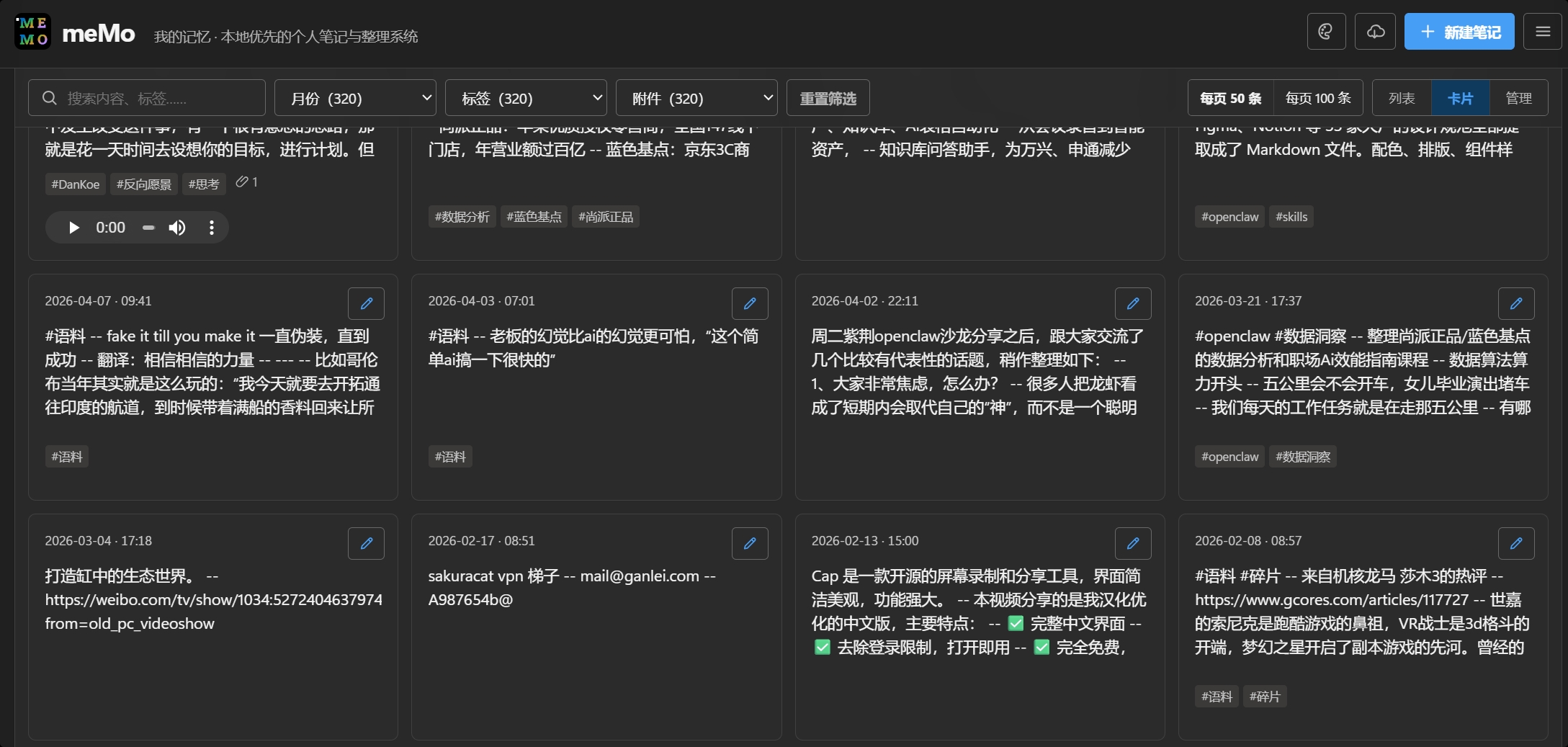The image size is (1568, 747).
Task: Filter by #DanKoe tag
Action: tap(76, 184)
